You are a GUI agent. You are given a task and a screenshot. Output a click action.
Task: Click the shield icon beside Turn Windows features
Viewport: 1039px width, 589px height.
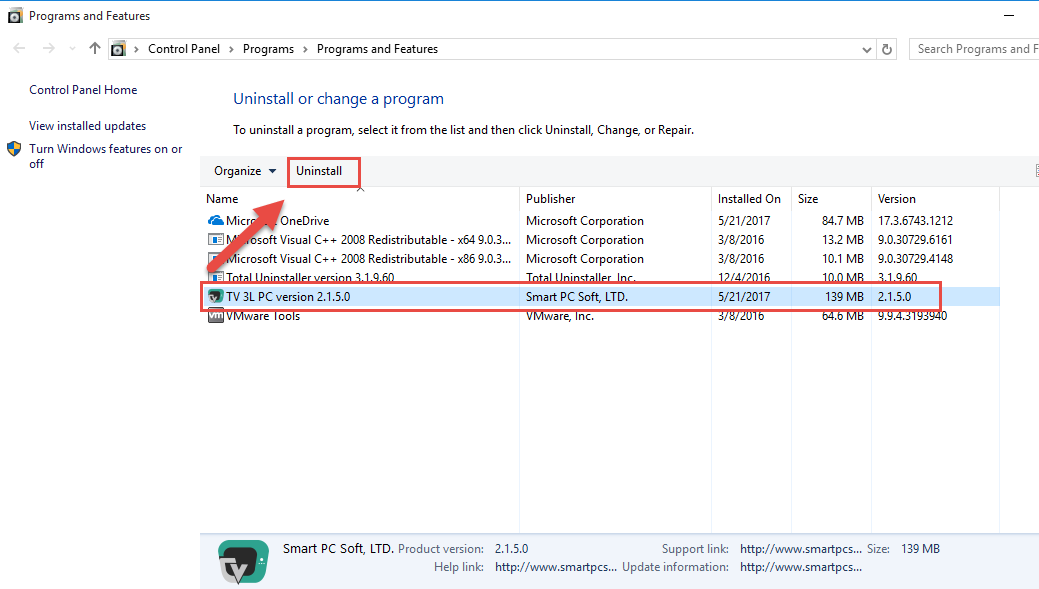point(14,149)
